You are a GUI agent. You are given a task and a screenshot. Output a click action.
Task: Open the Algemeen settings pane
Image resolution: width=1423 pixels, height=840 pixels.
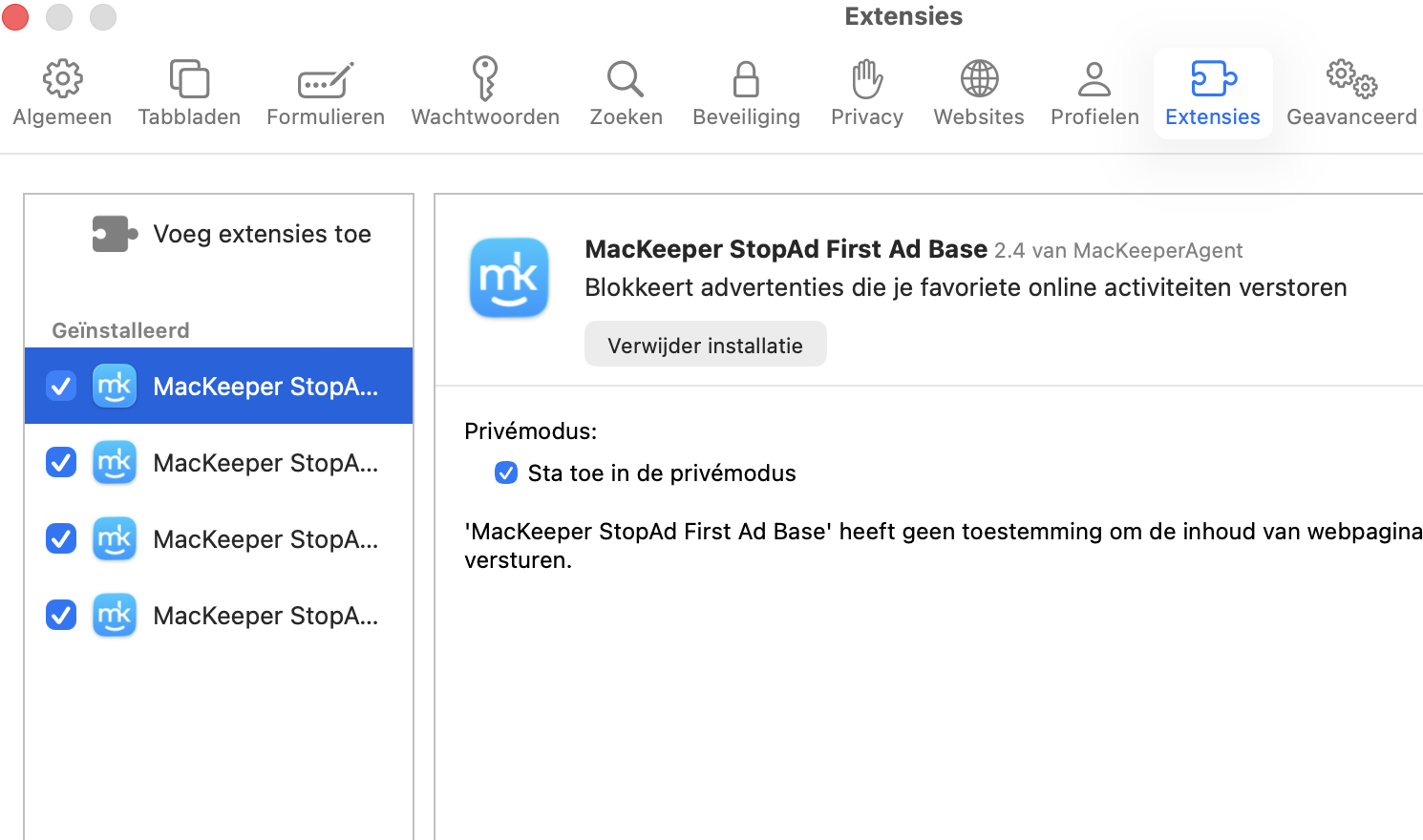click(62, 91)
